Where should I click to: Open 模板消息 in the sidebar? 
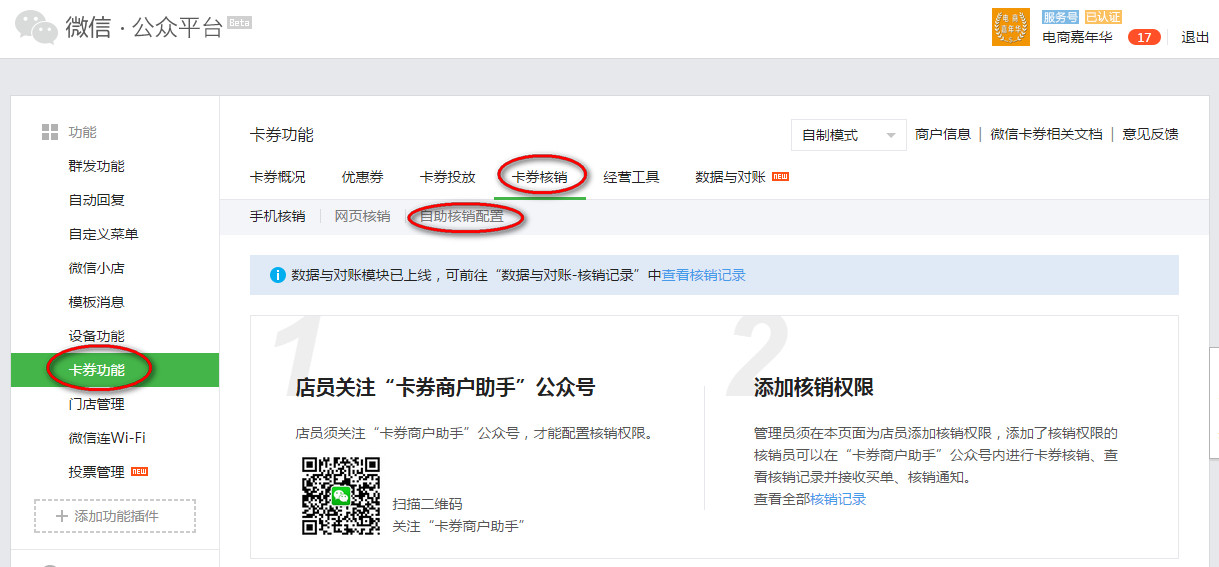tap(97, 302)
